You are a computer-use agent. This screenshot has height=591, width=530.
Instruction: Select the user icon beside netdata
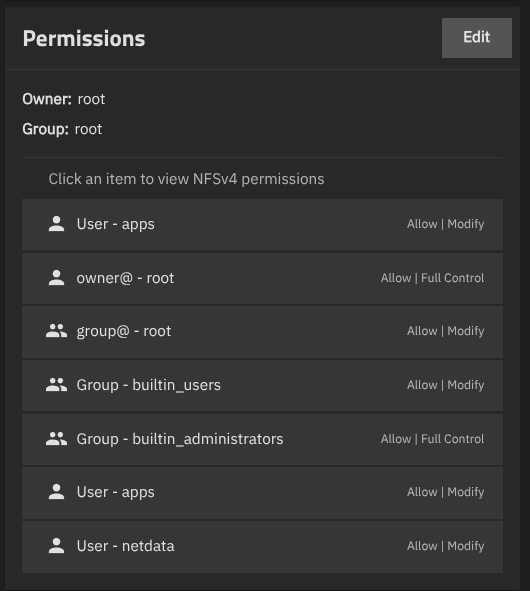point(57,546)
